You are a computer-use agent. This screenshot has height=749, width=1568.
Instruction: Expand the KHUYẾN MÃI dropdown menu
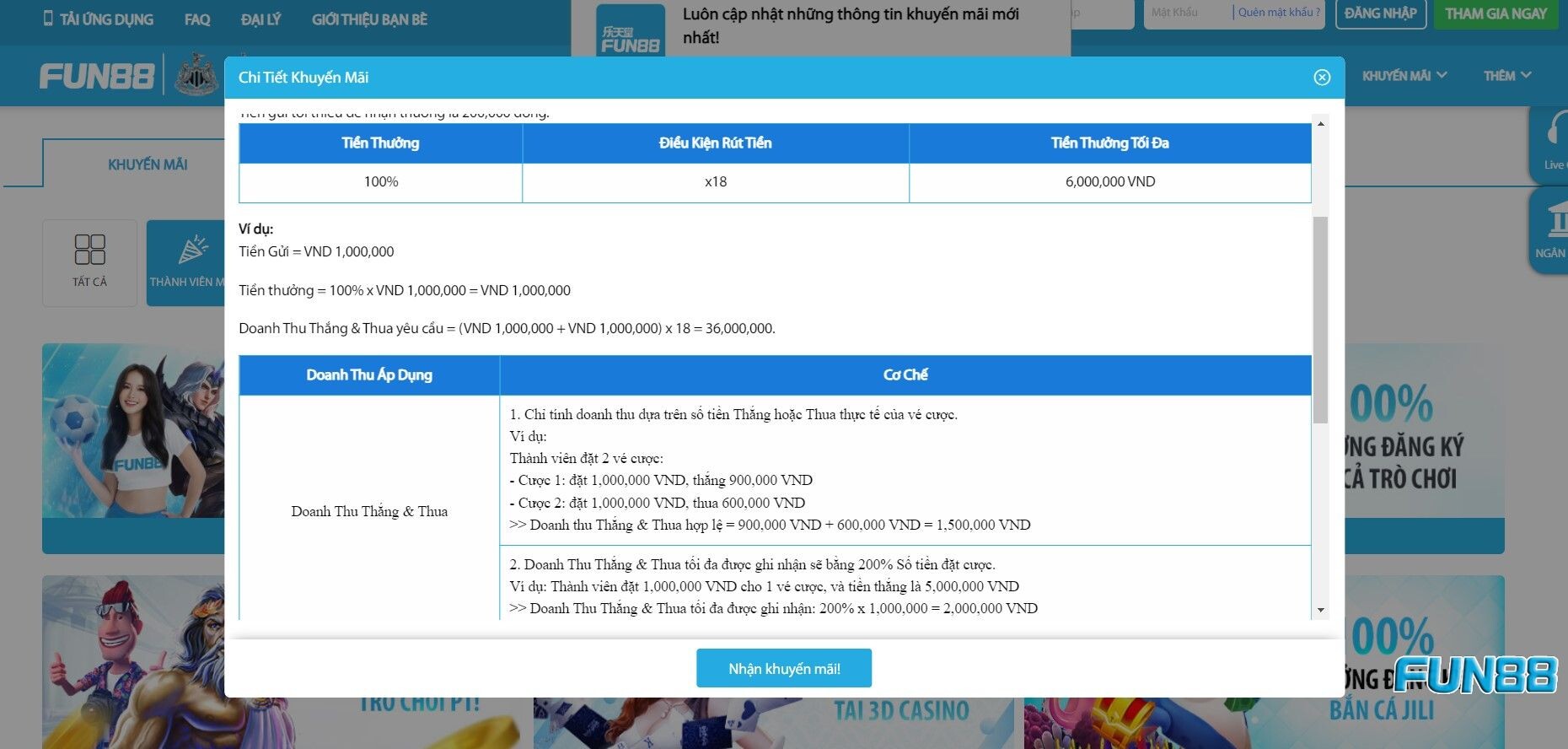coord(1404,76)
